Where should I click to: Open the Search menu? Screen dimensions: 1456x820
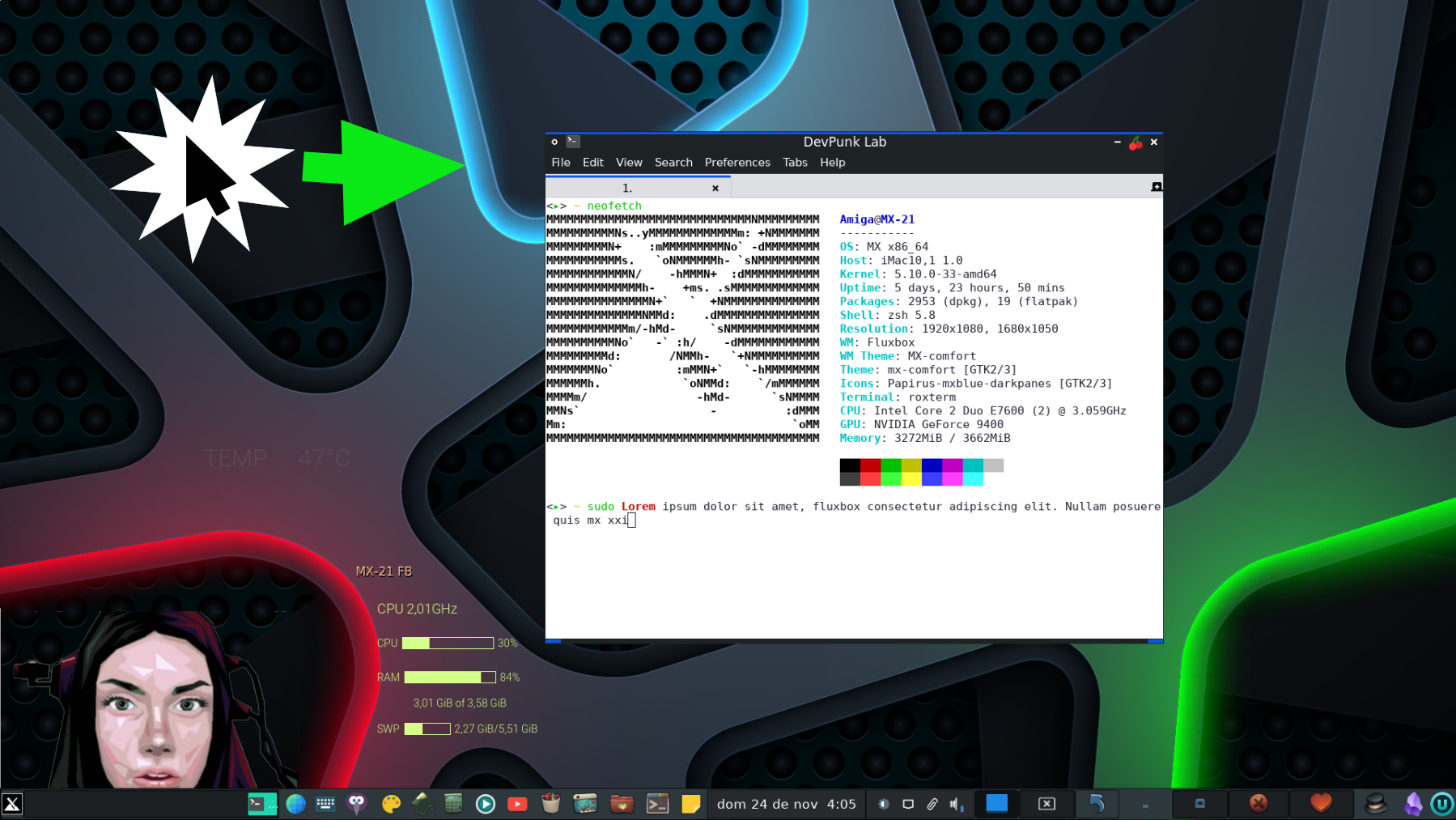point(673,163)
